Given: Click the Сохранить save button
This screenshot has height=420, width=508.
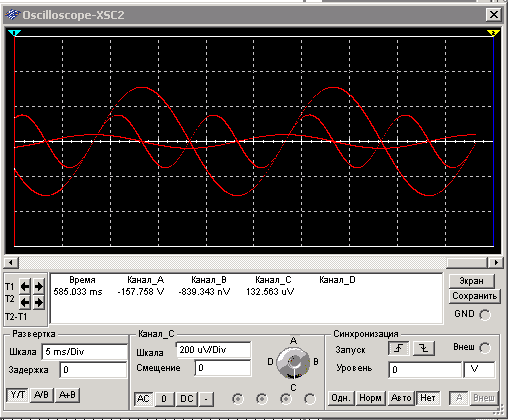Looking at the screenshot, I should tap(475, 296).
